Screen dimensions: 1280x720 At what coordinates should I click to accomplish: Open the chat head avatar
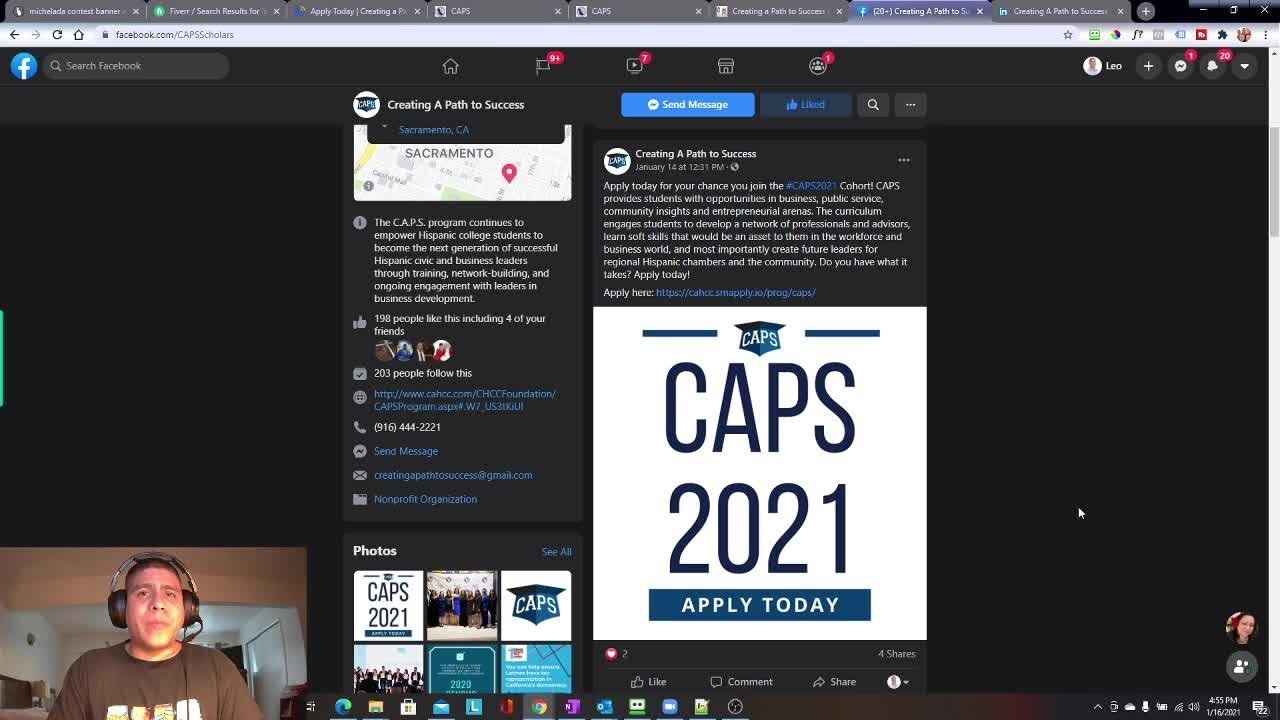click(x=1242, y=628)
